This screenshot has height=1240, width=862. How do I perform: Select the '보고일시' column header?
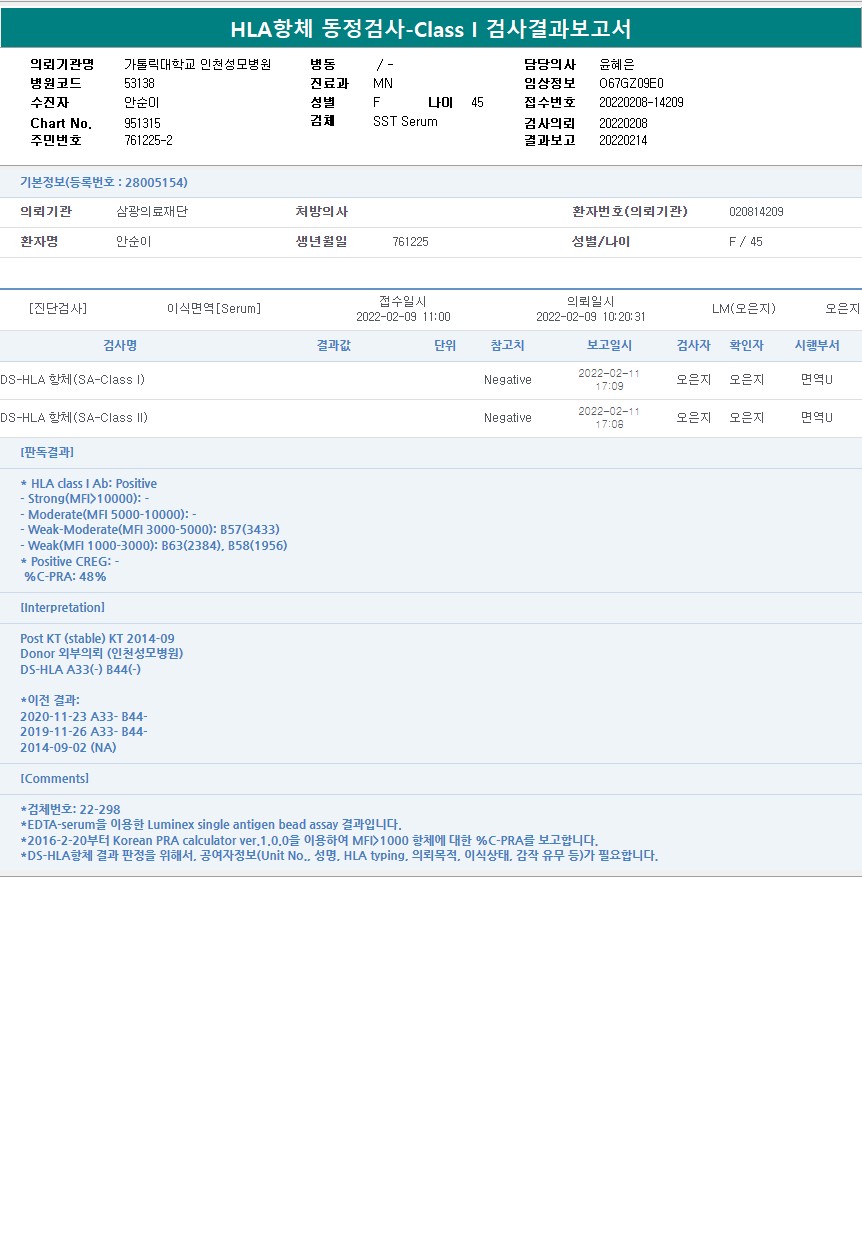609,345
